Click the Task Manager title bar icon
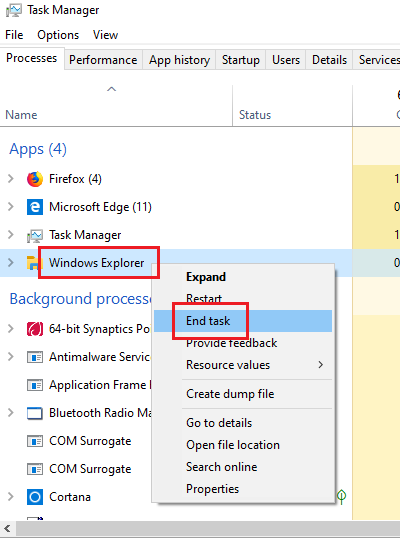 tap(14, 10)
